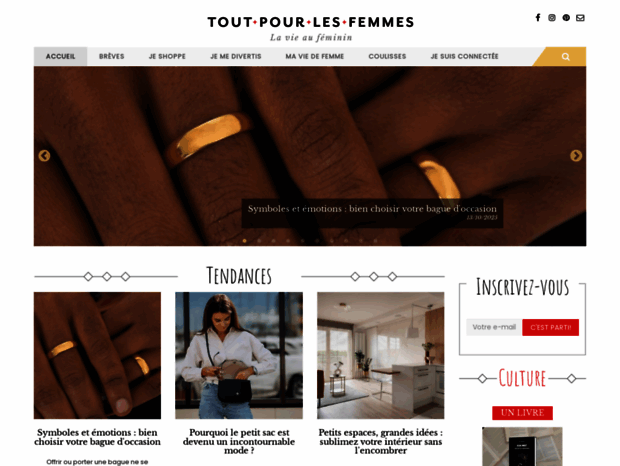Image resolution: width=620 pixels, height=466 pixels.
Task: Click the C'est parti! subscribe button
Action: point(550,327)
